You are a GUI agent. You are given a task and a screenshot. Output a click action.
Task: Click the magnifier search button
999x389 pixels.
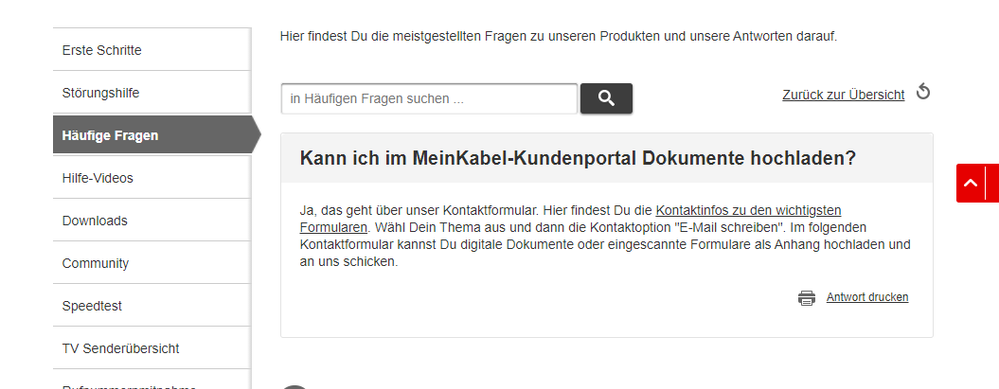click(606, 99)
